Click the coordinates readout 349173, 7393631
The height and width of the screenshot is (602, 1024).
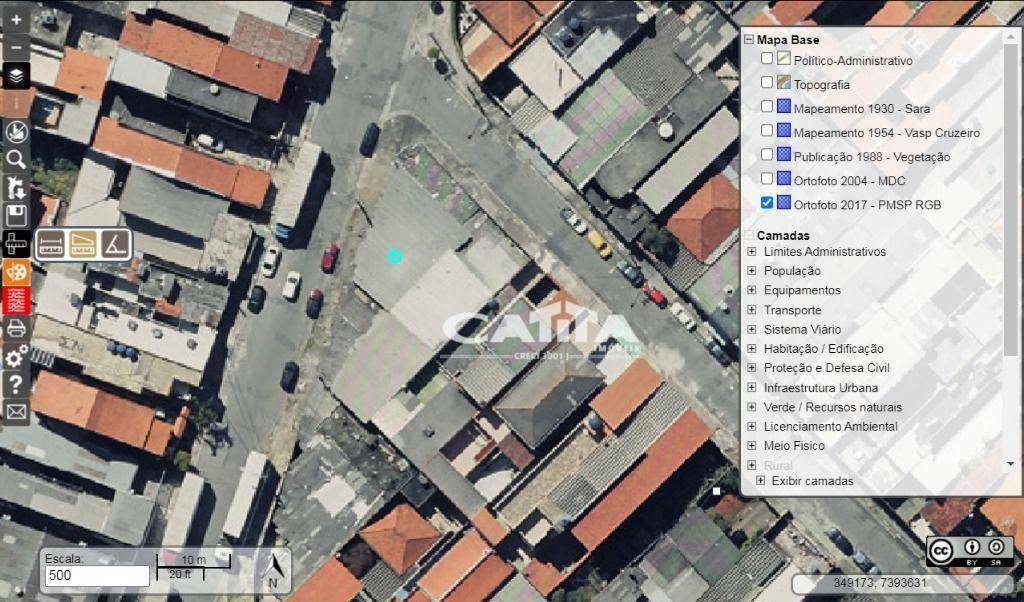tap(880, 582)
